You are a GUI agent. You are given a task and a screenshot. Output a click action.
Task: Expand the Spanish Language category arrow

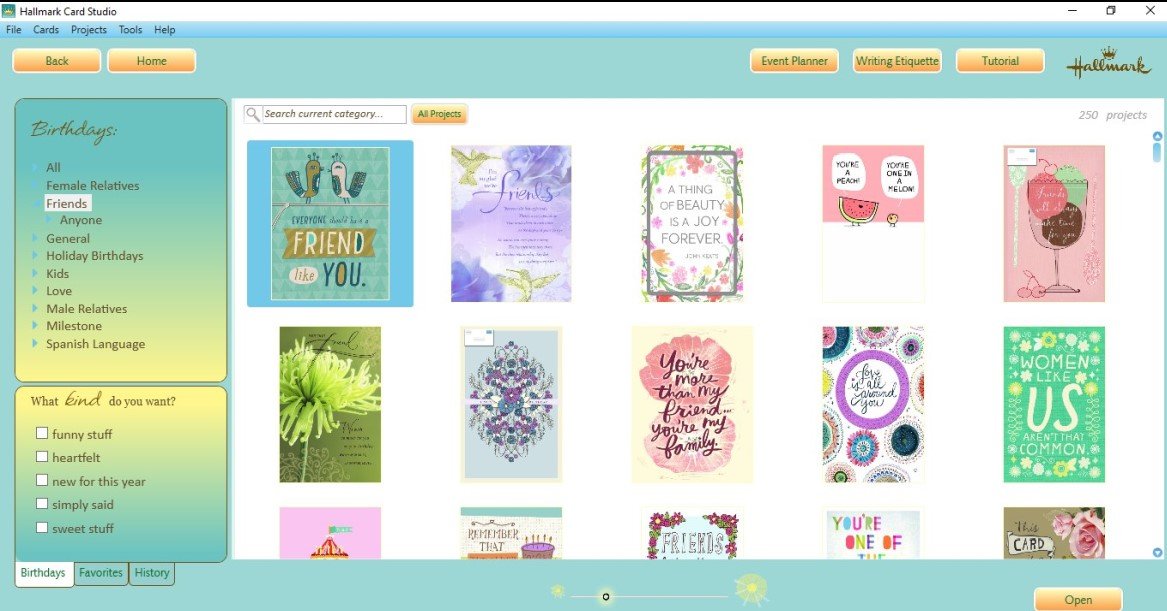click(x=35, y=344)
